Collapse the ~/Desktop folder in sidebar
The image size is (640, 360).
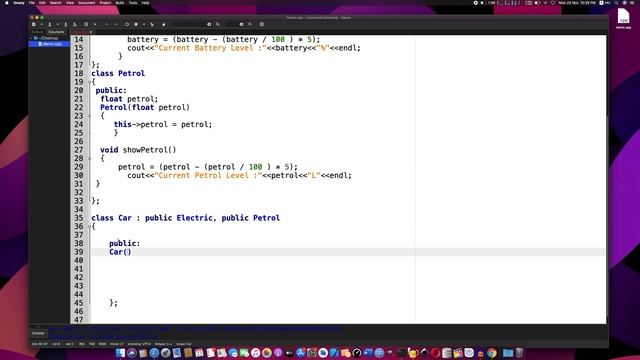click(31, 38)
